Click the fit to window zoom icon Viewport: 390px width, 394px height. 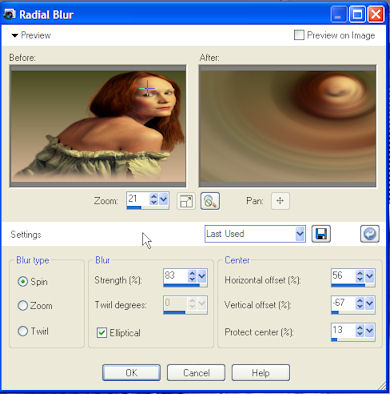pos(186,201)
